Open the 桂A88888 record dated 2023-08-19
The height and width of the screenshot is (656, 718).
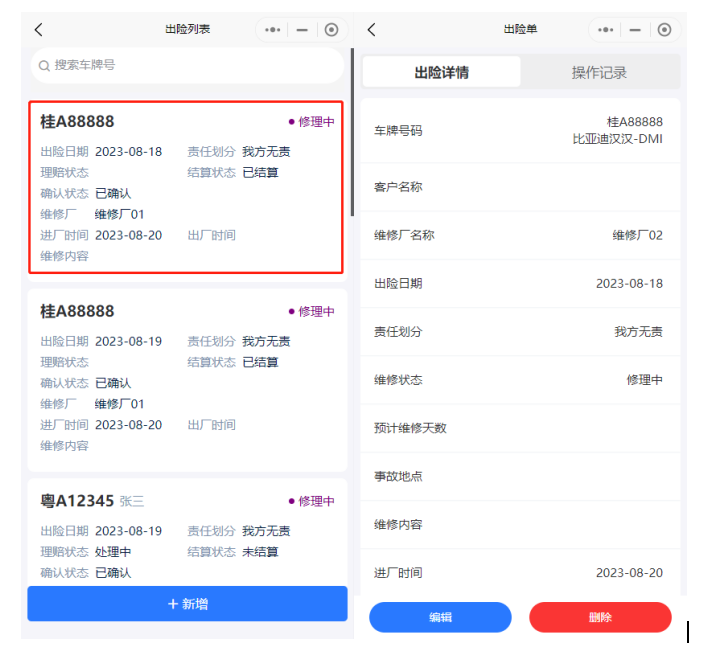pos(186,377)
